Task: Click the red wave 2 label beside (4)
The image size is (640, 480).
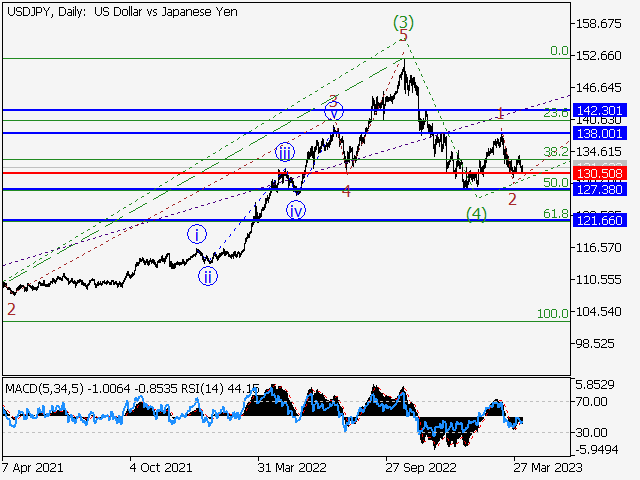Action: [x=512, y=199]
